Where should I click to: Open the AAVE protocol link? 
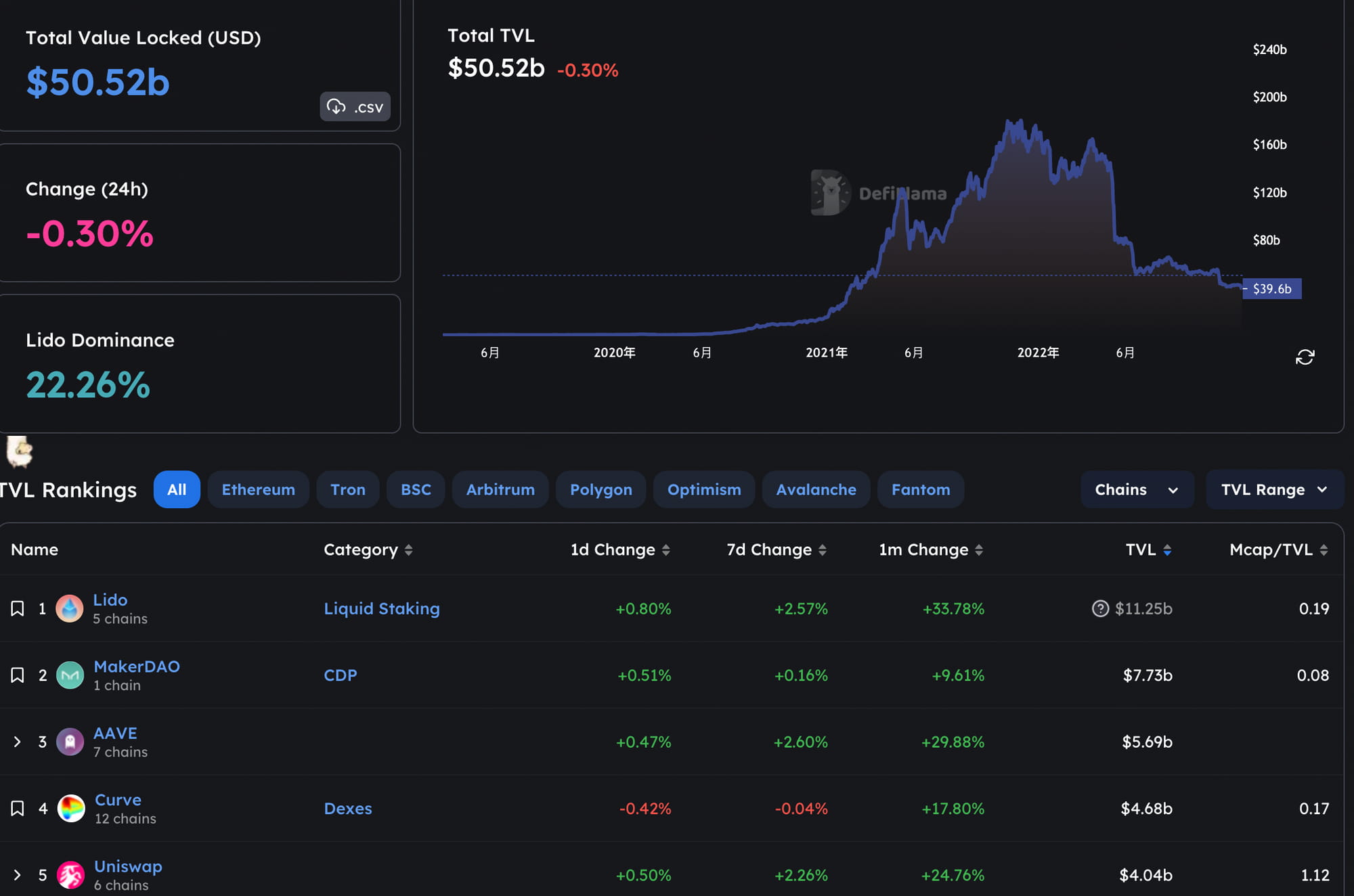(115, 733)
